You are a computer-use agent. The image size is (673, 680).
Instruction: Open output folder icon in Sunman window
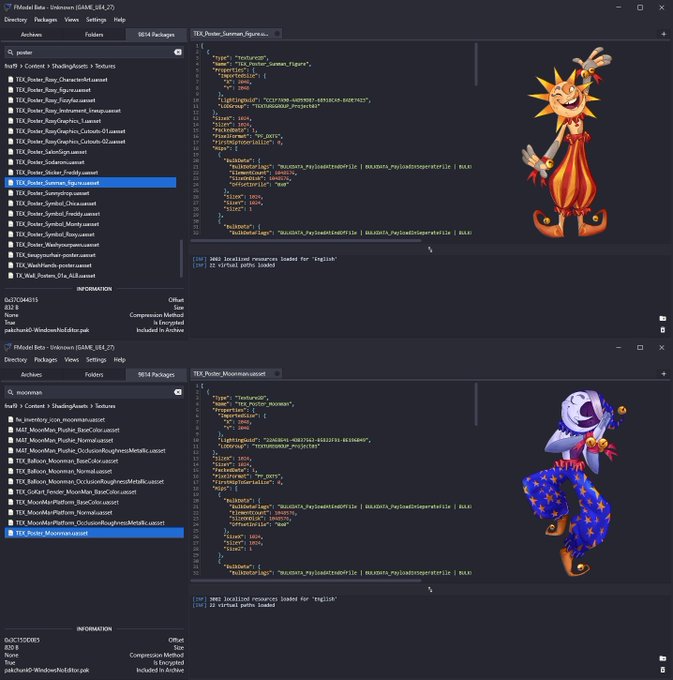(663, 318)
